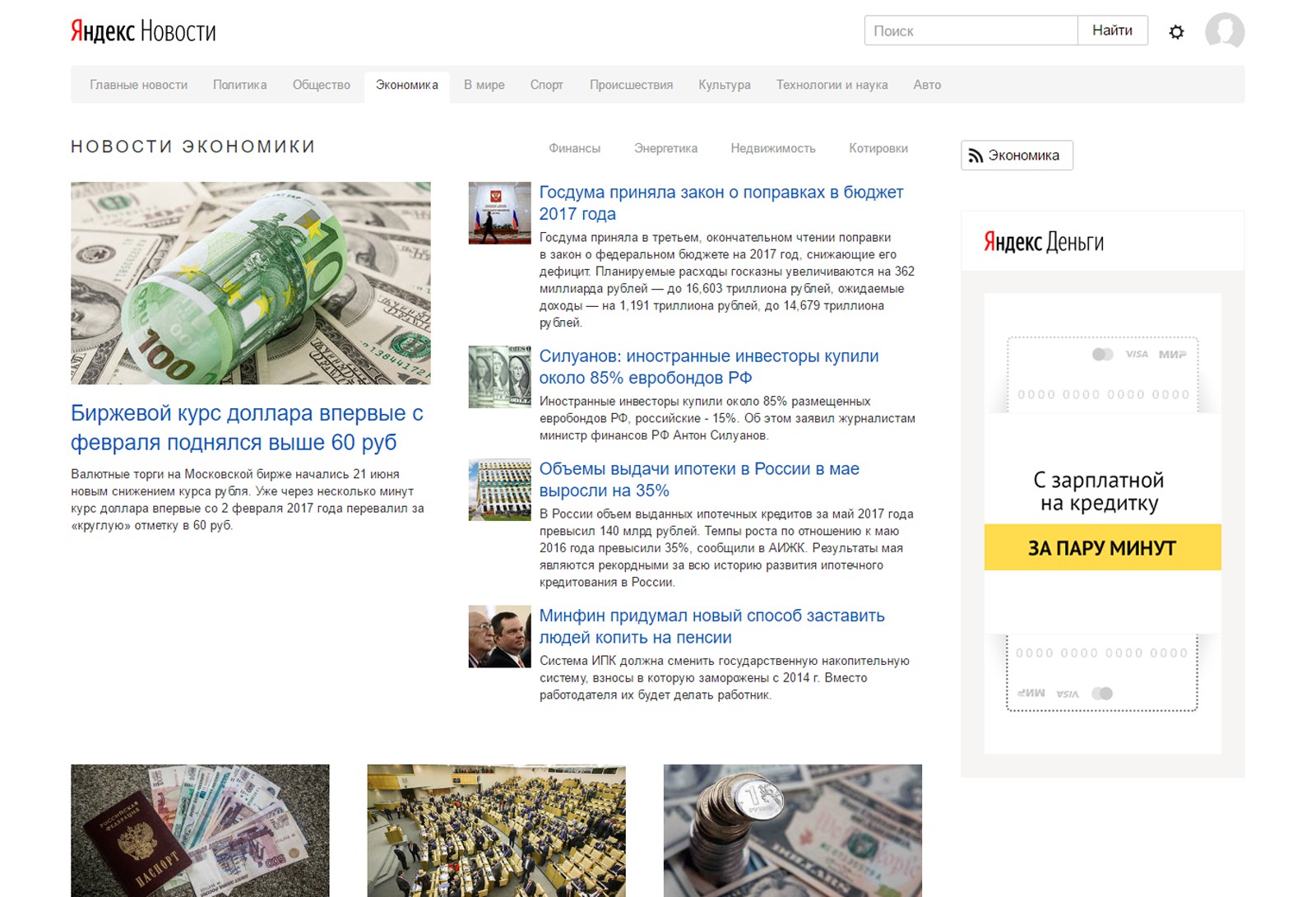Open the Происшествия tab
This screenshot has height=897, width=1316.
[631, 85]
